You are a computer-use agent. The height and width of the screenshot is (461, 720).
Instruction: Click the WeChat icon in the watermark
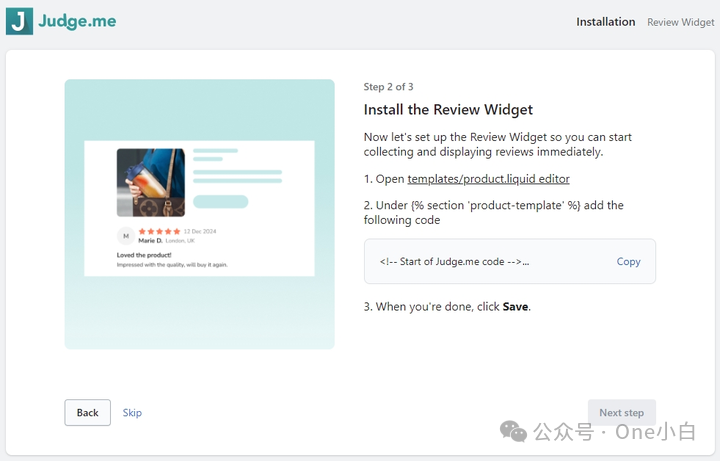tap(513, 431)
